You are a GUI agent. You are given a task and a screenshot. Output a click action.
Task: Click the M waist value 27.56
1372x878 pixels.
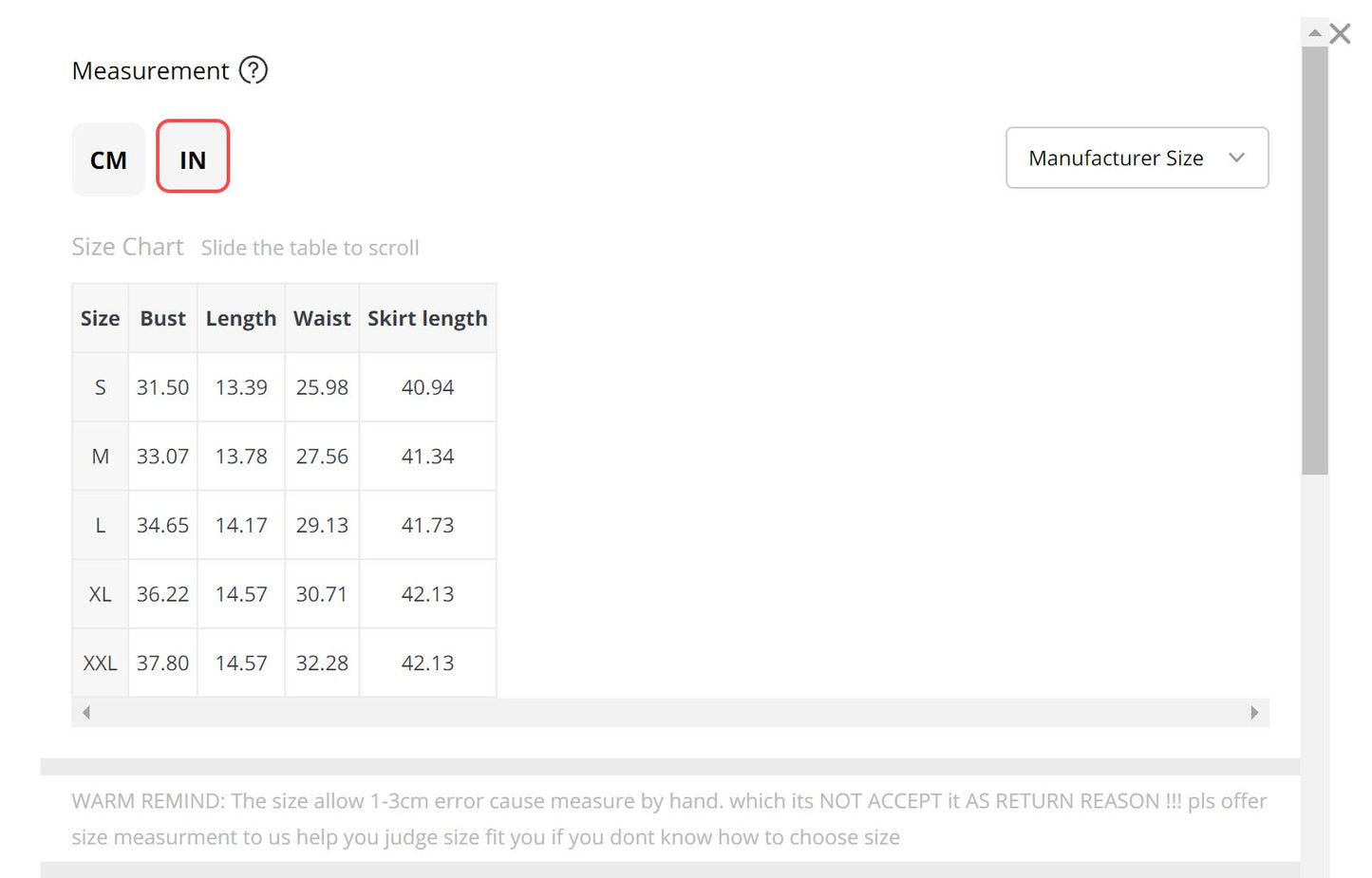tap(322, 457)
